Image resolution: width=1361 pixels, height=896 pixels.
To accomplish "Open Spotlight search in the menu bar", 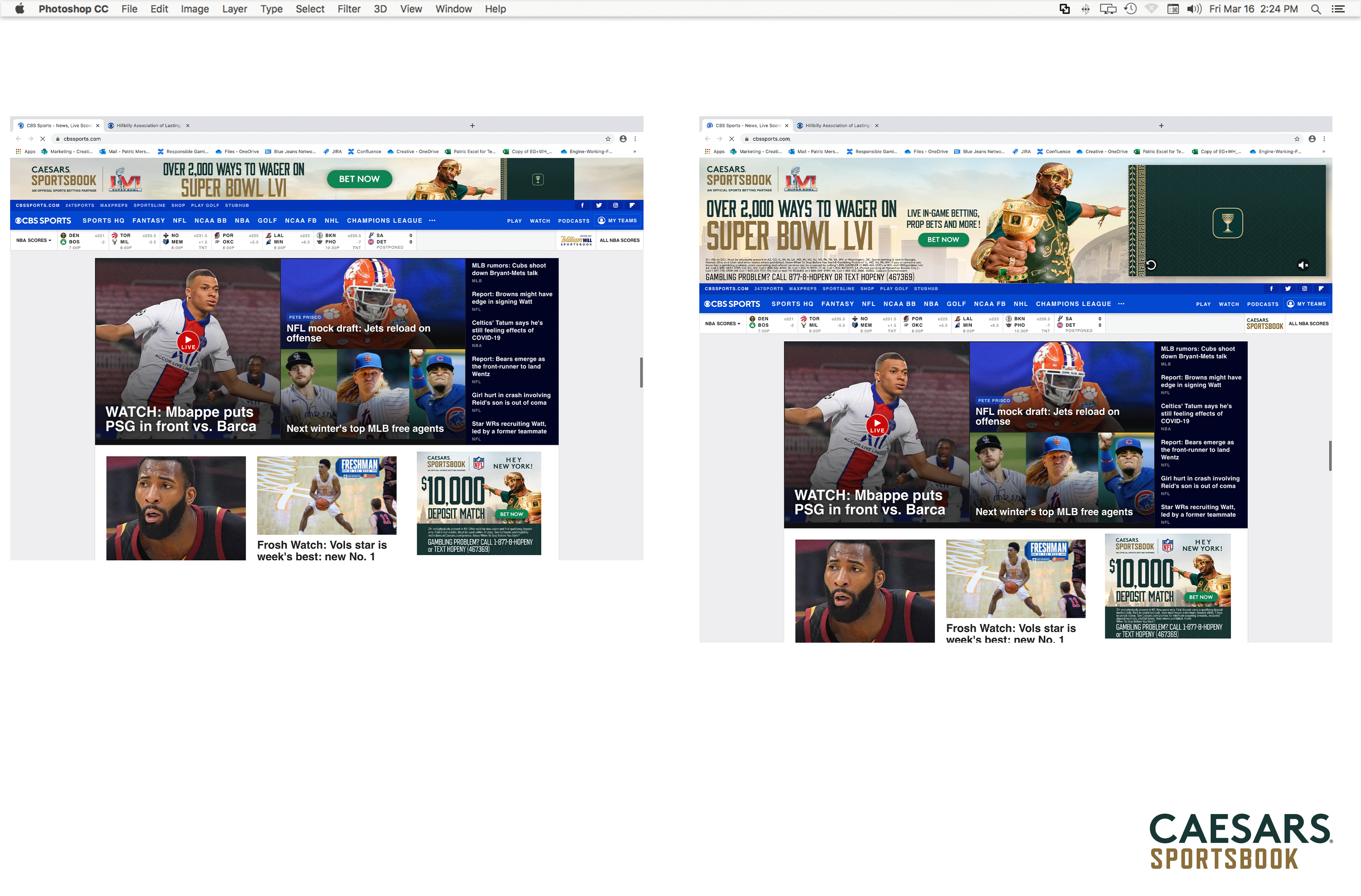I will [x=1316, y=9].
